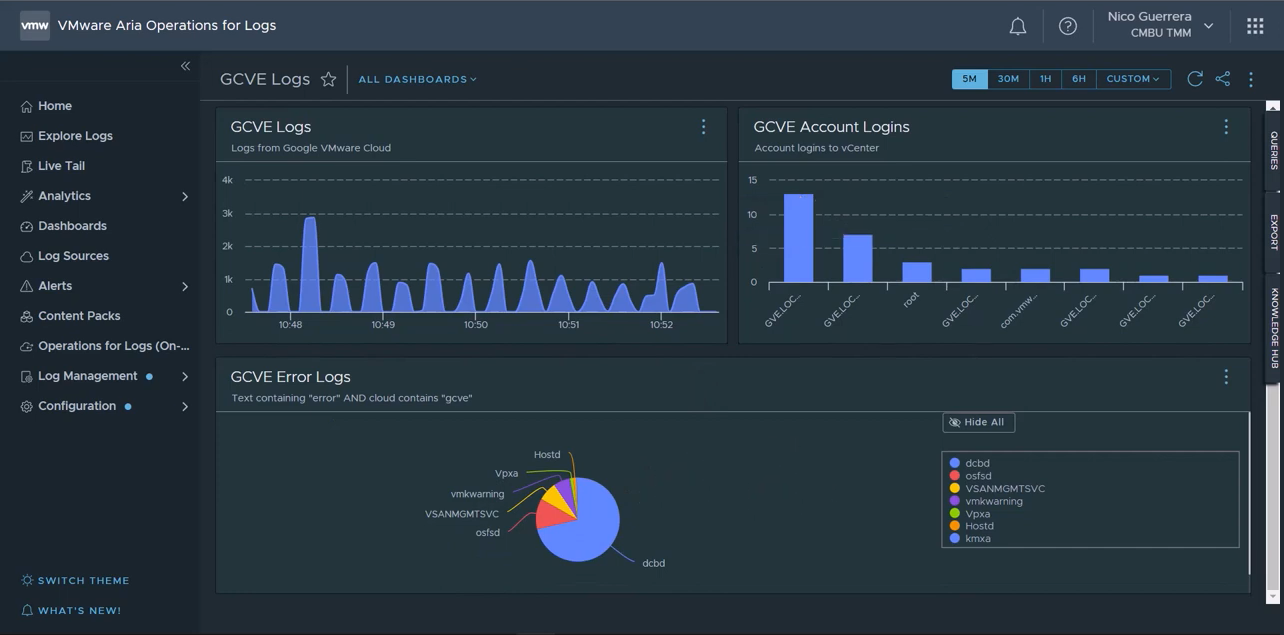Click the Live Tail sidebar icon
The height and width of the screenshot is (635, 1284).
pyautogui.click(x=27, y=166)
